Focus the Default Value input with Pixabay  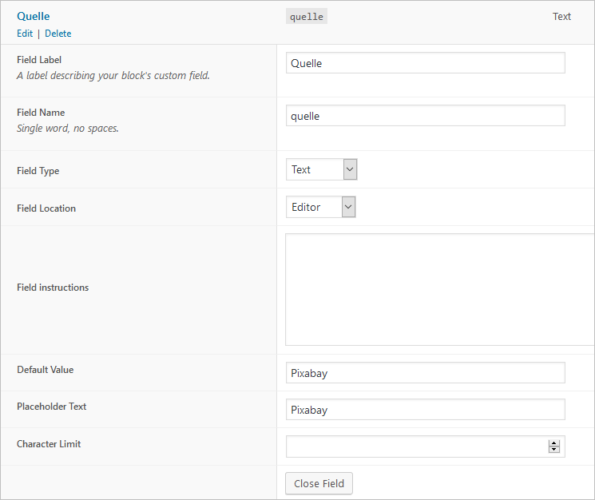click(x=425, y=373)
